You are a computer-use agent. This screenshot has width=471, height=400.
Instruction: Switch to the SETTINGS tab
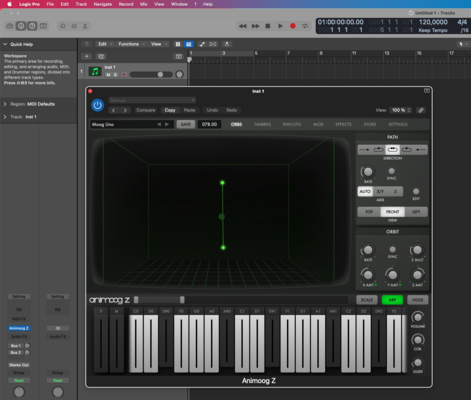pyautogui.click(x=398, y=124)
